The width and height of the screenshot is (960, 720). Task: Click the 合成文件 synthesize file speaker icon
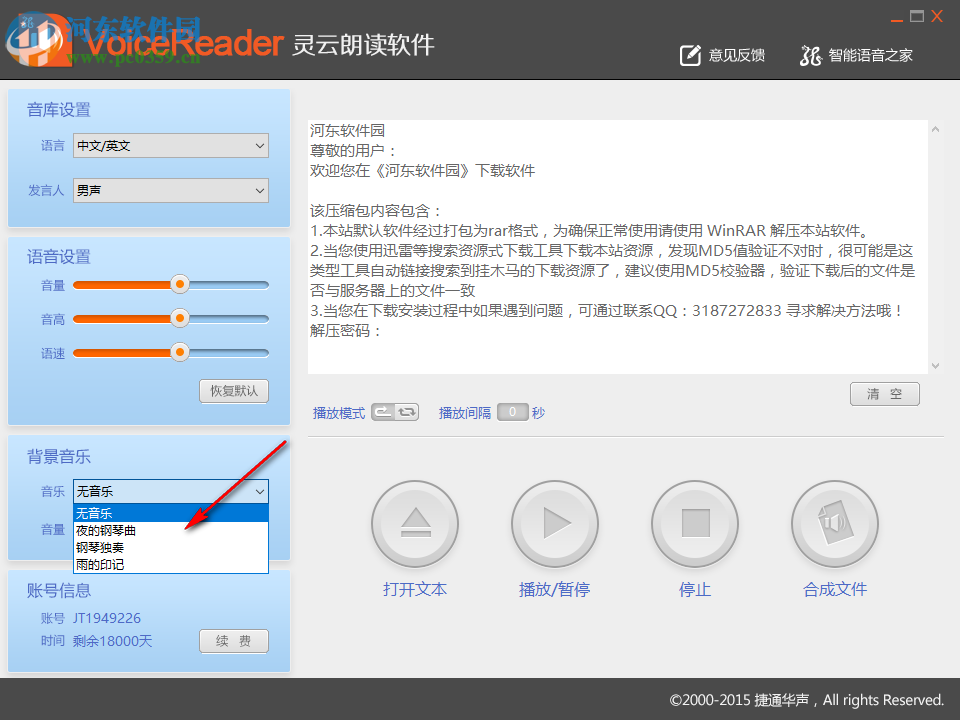coord(834,523)
